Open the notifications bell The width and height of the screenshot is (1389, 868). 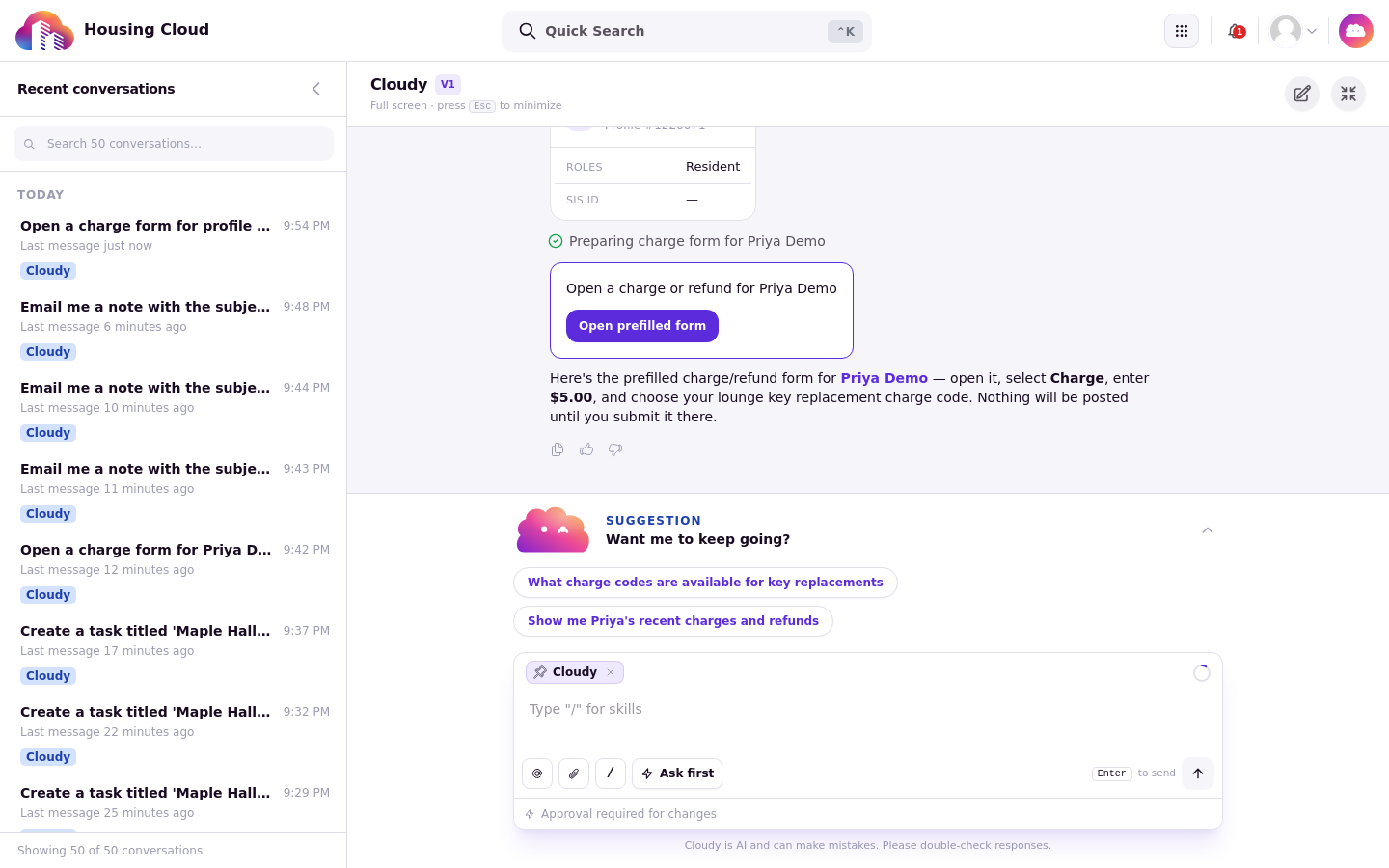click(1236, 31)
